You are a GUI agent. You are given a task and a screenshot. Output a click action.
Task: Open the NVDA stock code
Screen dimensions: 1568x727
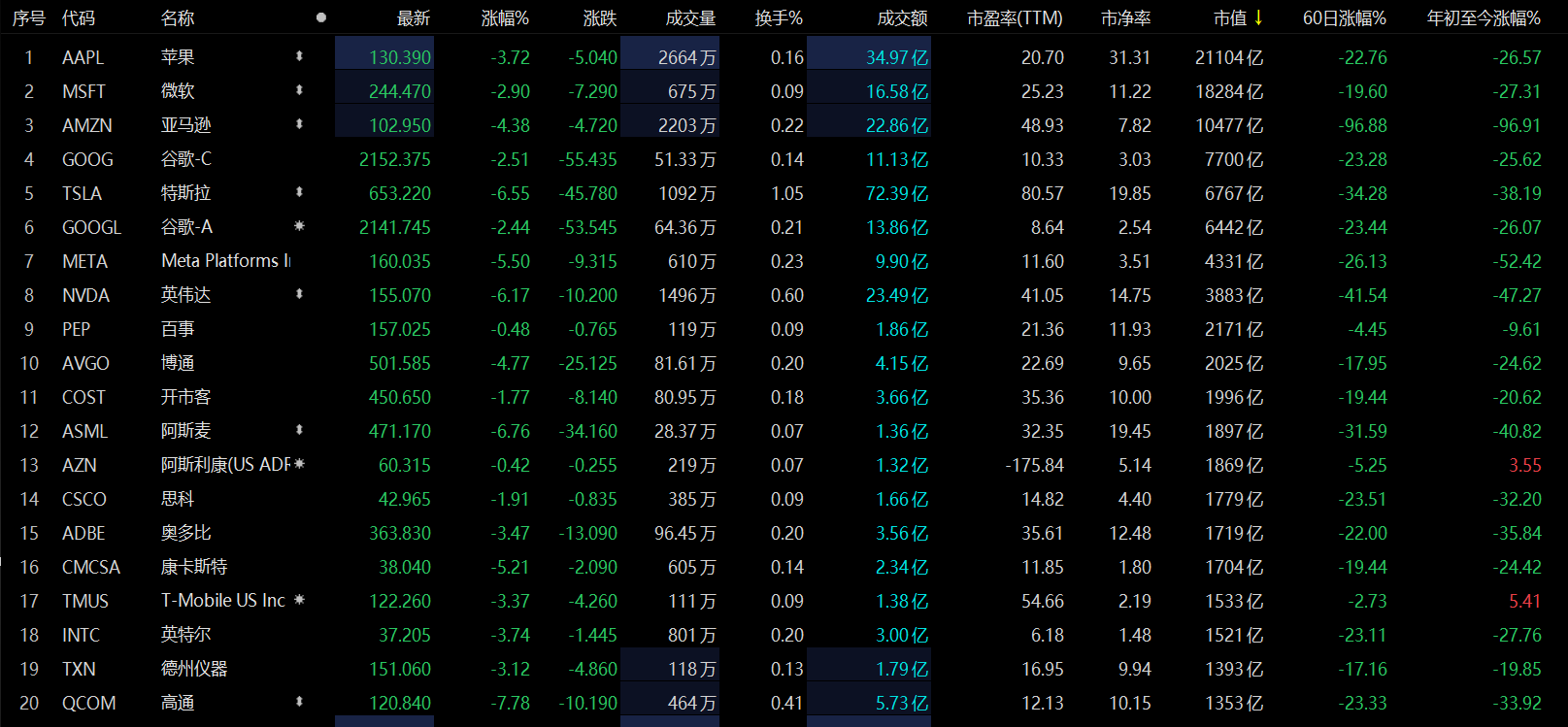(85, 295)
